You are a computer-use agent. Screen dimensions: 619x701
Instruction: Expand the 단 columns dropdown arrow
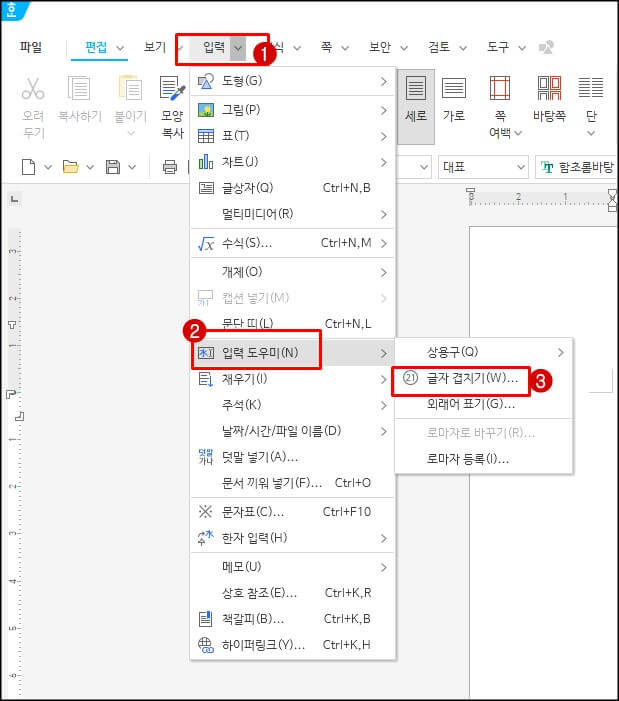click(591, 133)
